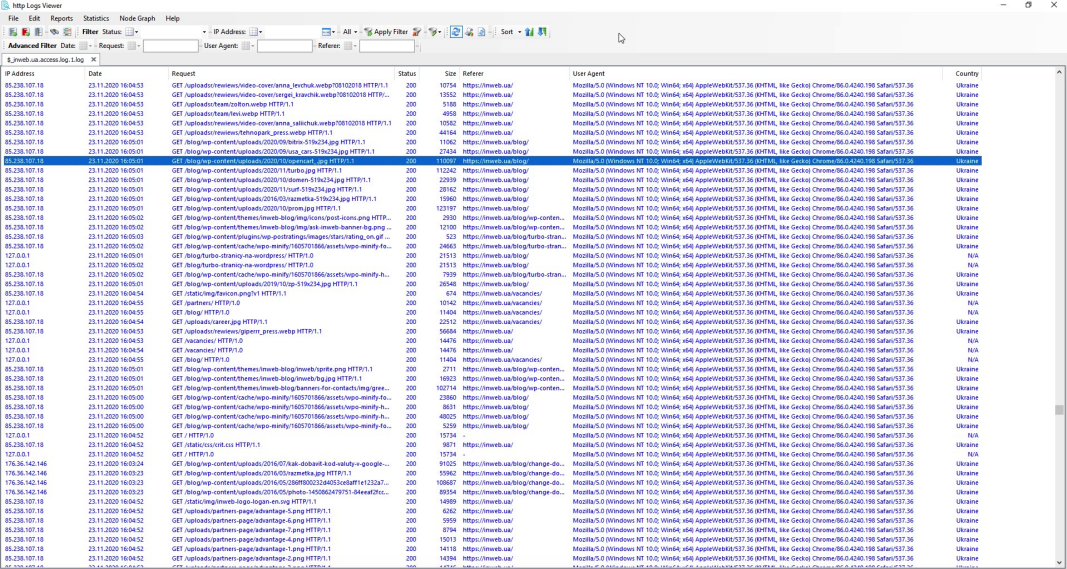
Task: Click the clear filter funnel icon
Action: pyautogui.click(x=416, y=32)
